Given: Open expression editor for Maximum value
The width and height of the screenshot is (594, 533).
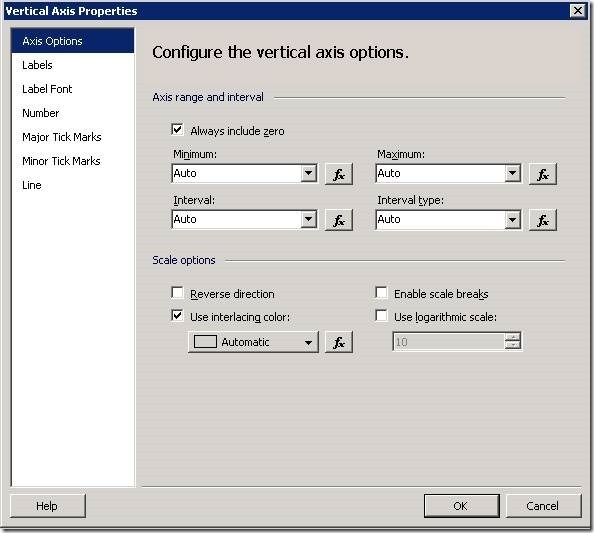Looking at the screenshot, I should click(x=542, y=174).
